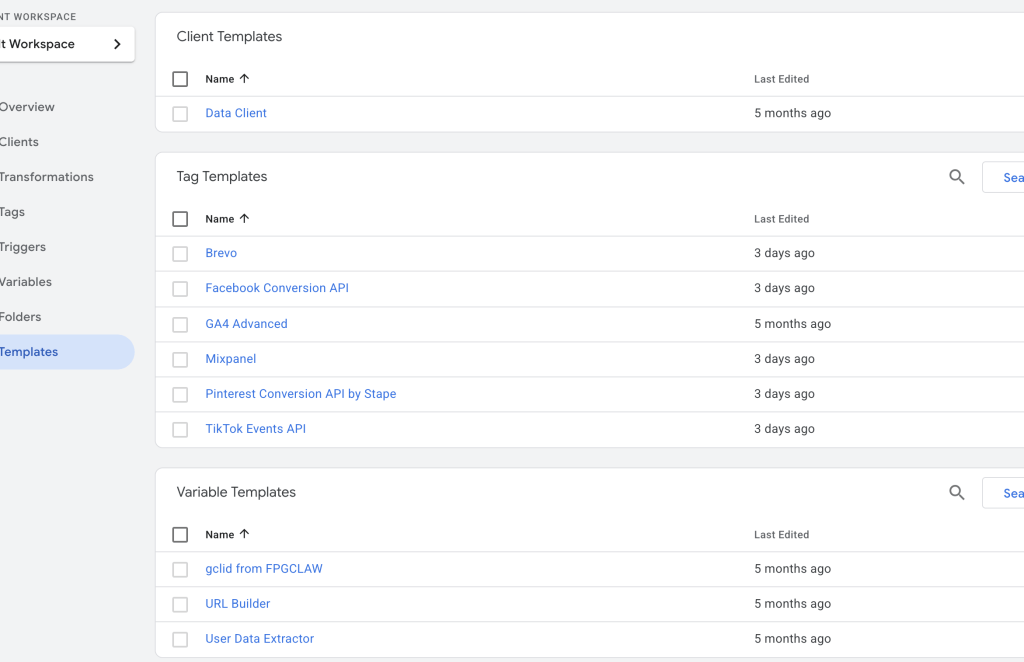1024x662 pixels.
Task: Select all Tag Templates checkbox
Action: [x=180, y=219]
